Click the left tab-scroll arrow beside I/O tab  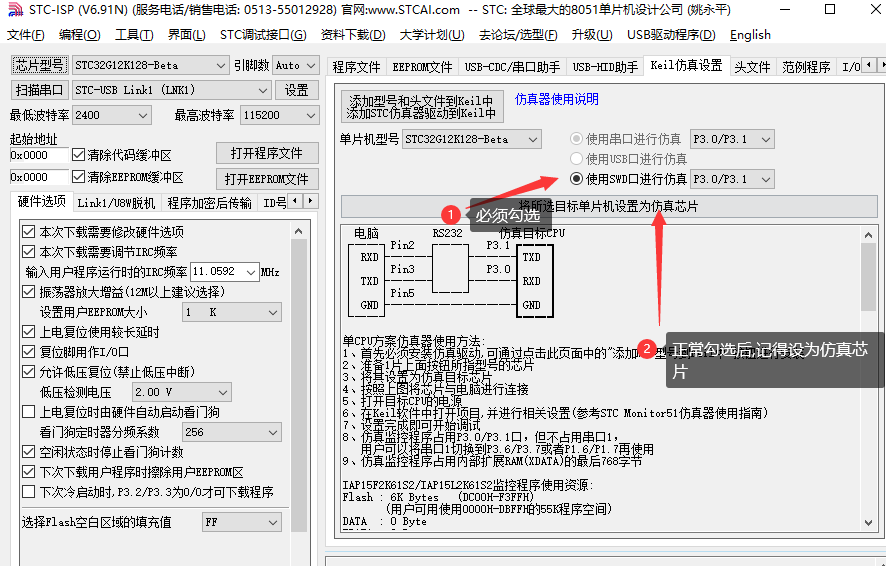868,65
